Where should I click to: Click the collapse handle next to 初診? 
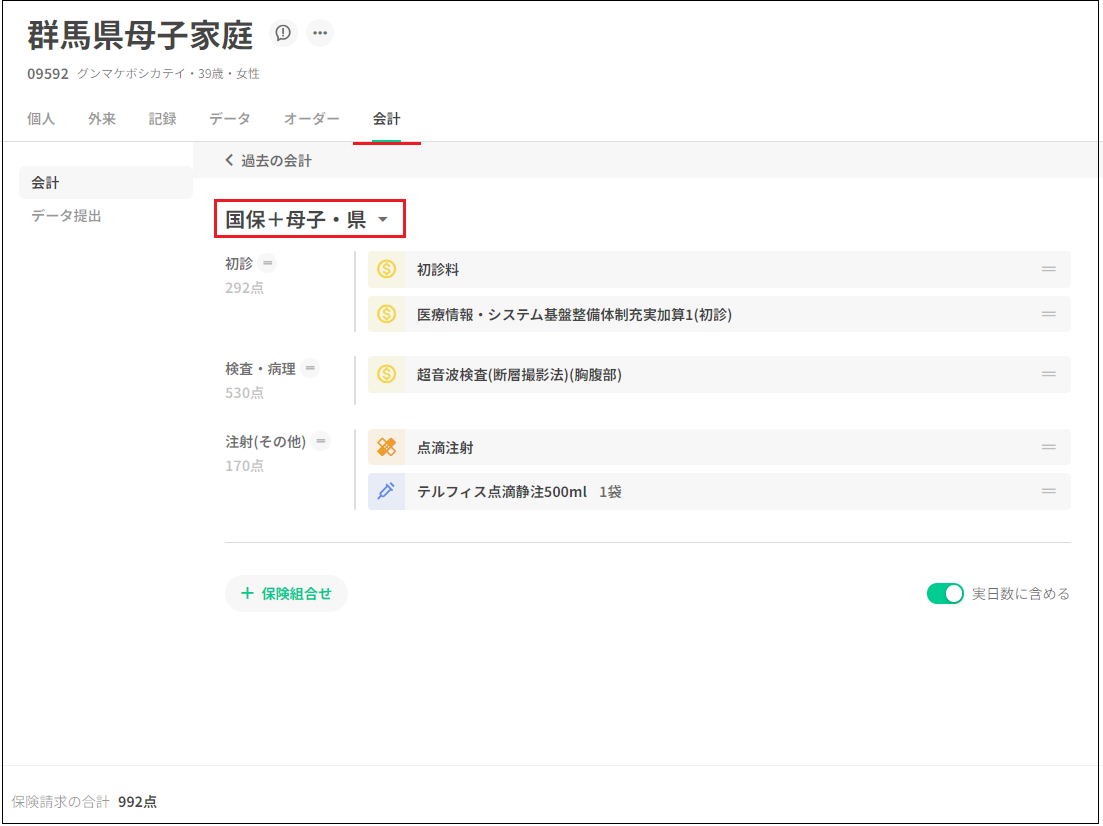[267, 264]
